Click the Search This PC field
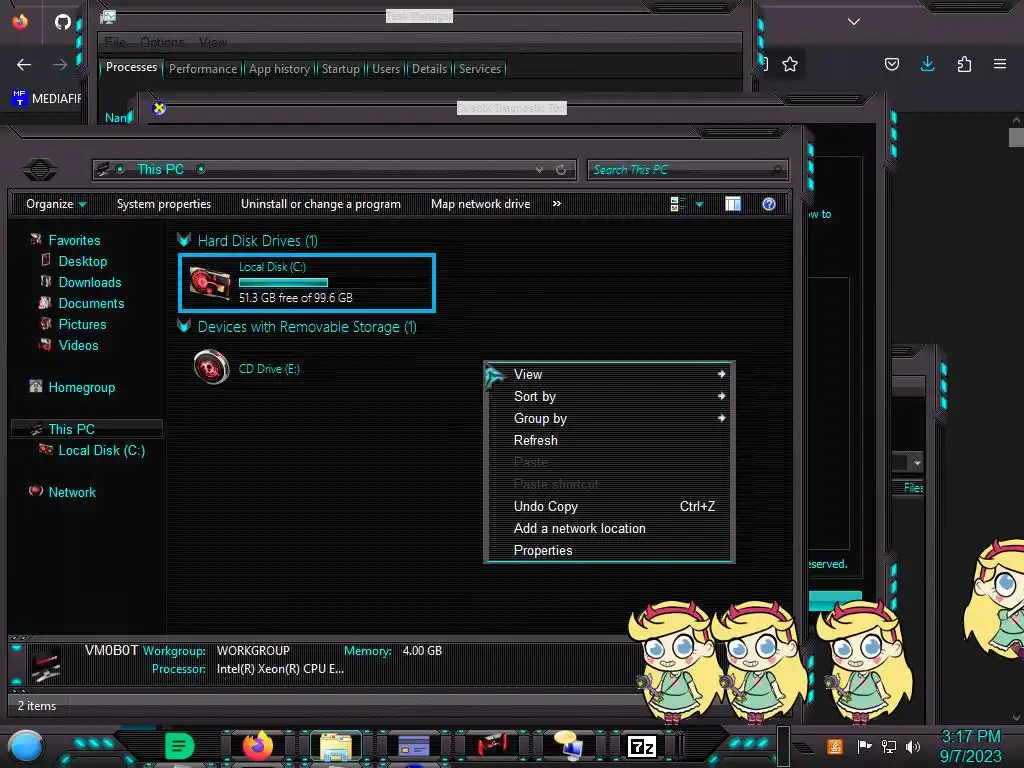The image size is (1024, 768). coord(687,170)
